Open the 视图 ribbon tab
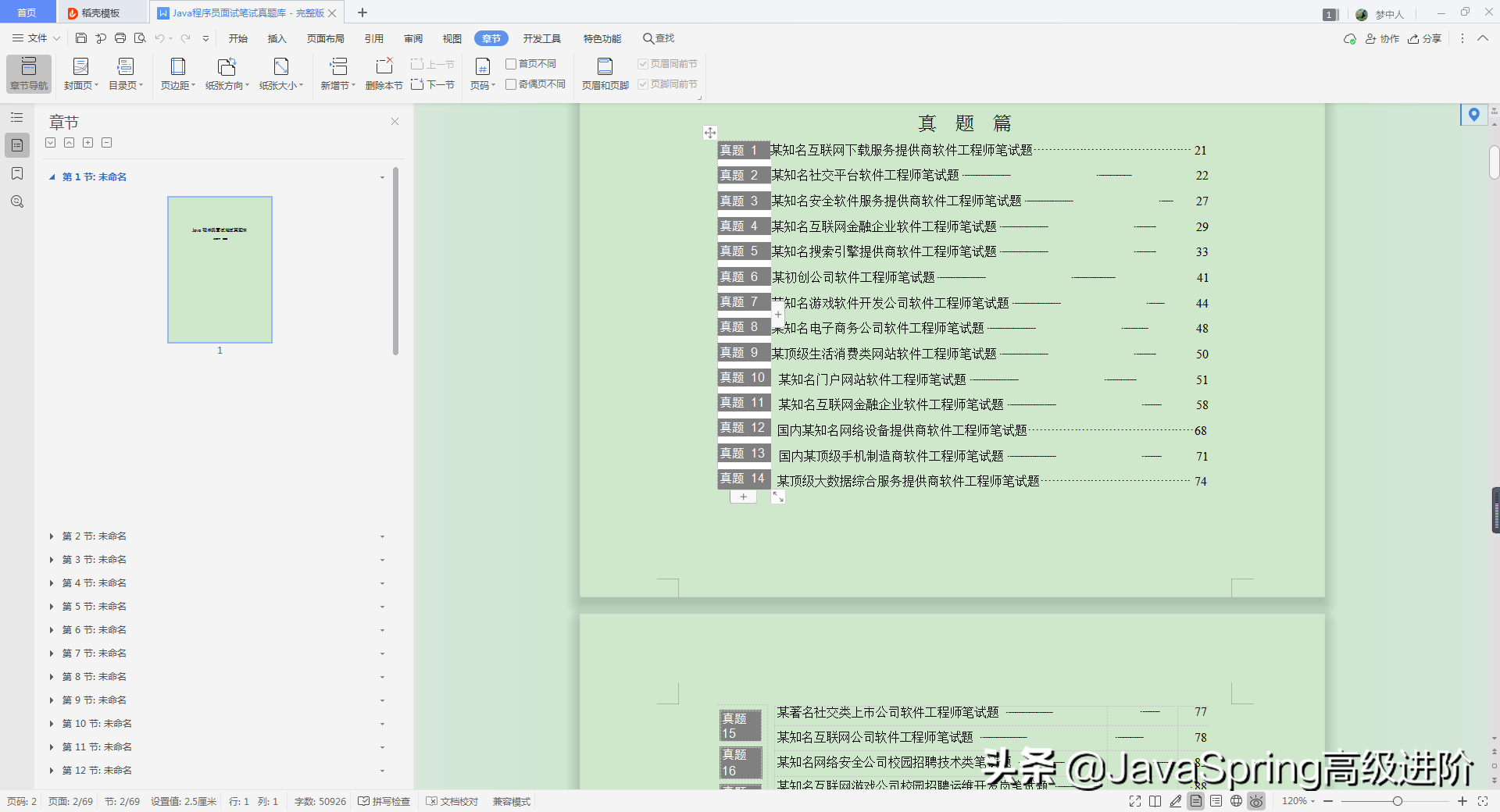The width and height of the screenshot is (1500, 812). (x=452, y=38)
